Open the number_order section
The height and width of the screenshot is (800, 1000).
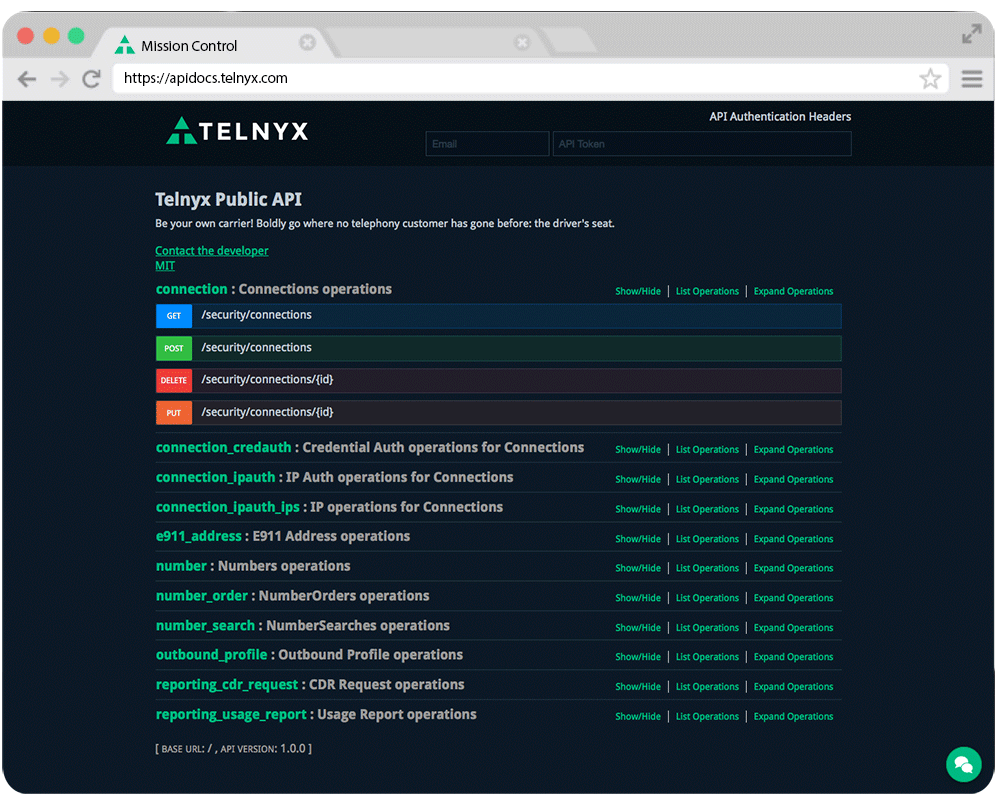pyautogui.click(x=202, y=596)
